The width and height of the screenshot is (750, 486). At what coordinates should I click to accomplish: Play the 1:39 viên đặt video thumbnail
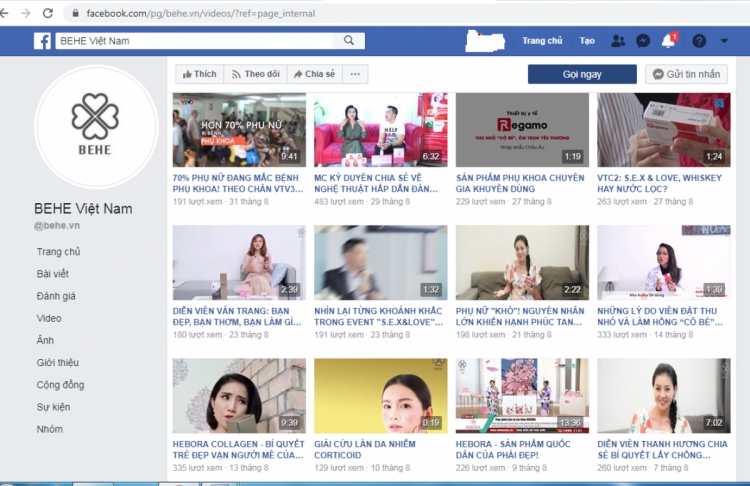[x=664, y=263]
